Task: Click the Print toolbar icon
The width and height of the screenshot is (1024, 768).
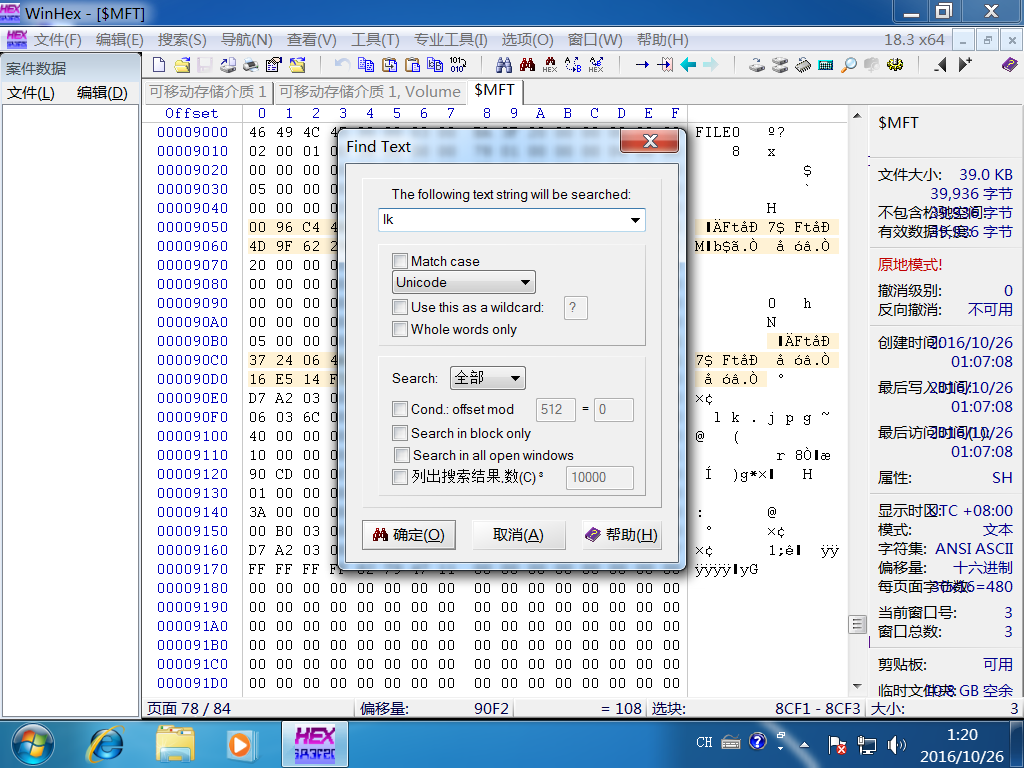Action: 250,65
